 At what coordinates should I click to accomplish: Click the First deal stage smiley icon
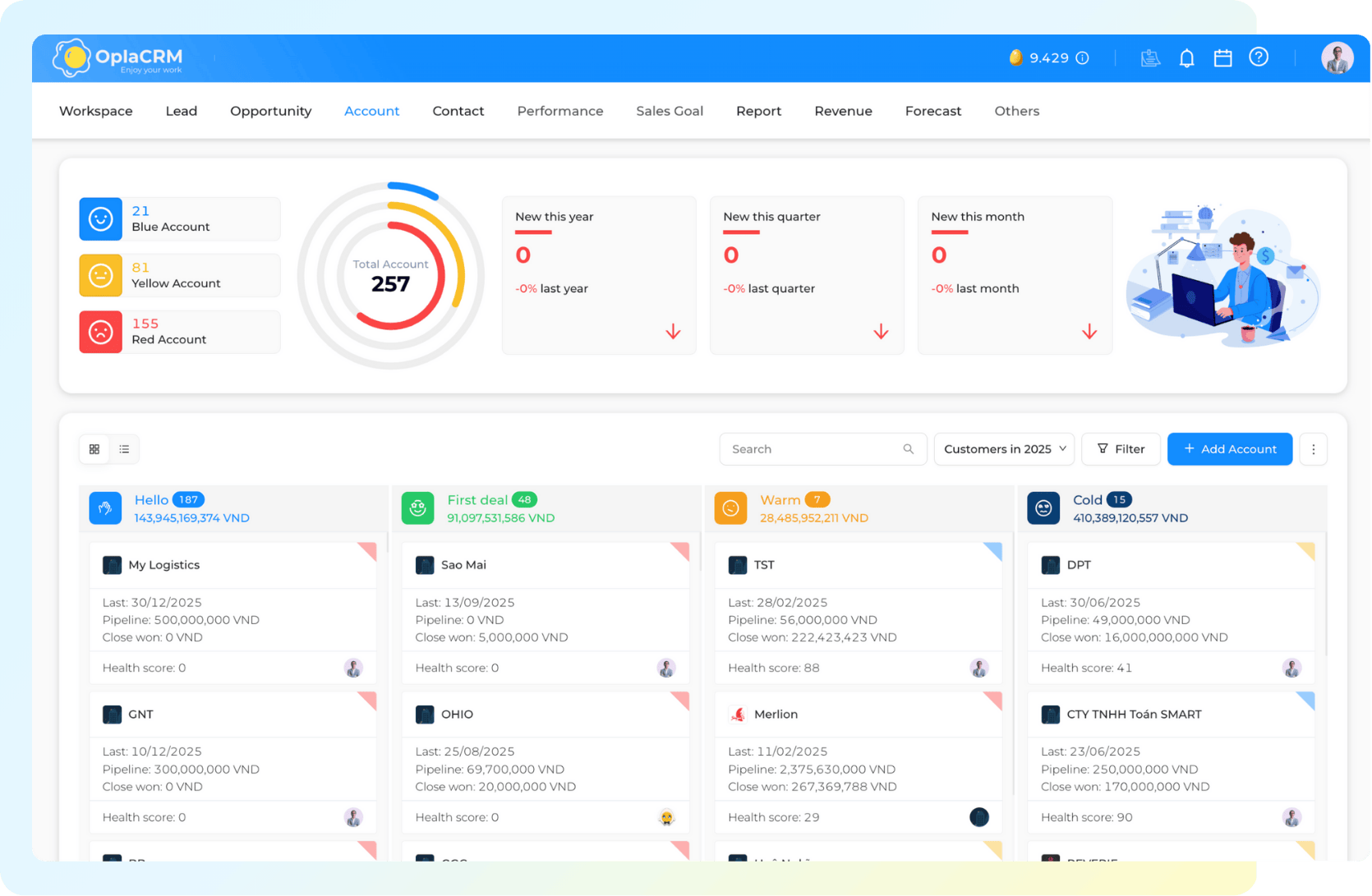coord(417,508)
